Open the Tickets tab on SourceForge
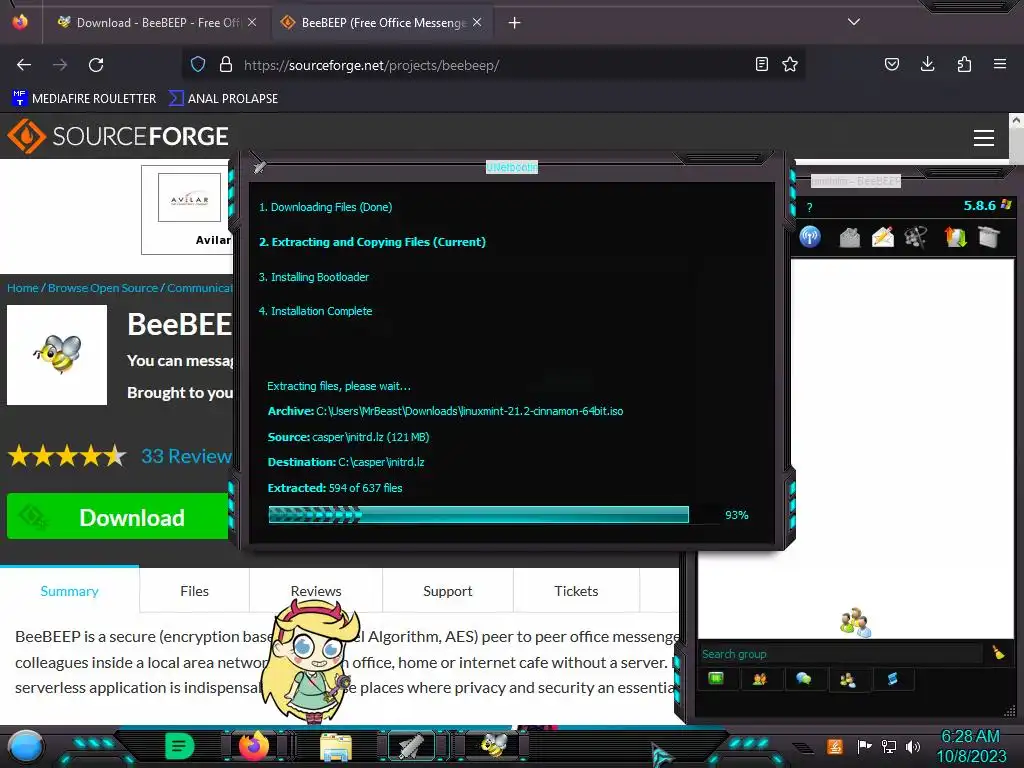 pos(576,591)
